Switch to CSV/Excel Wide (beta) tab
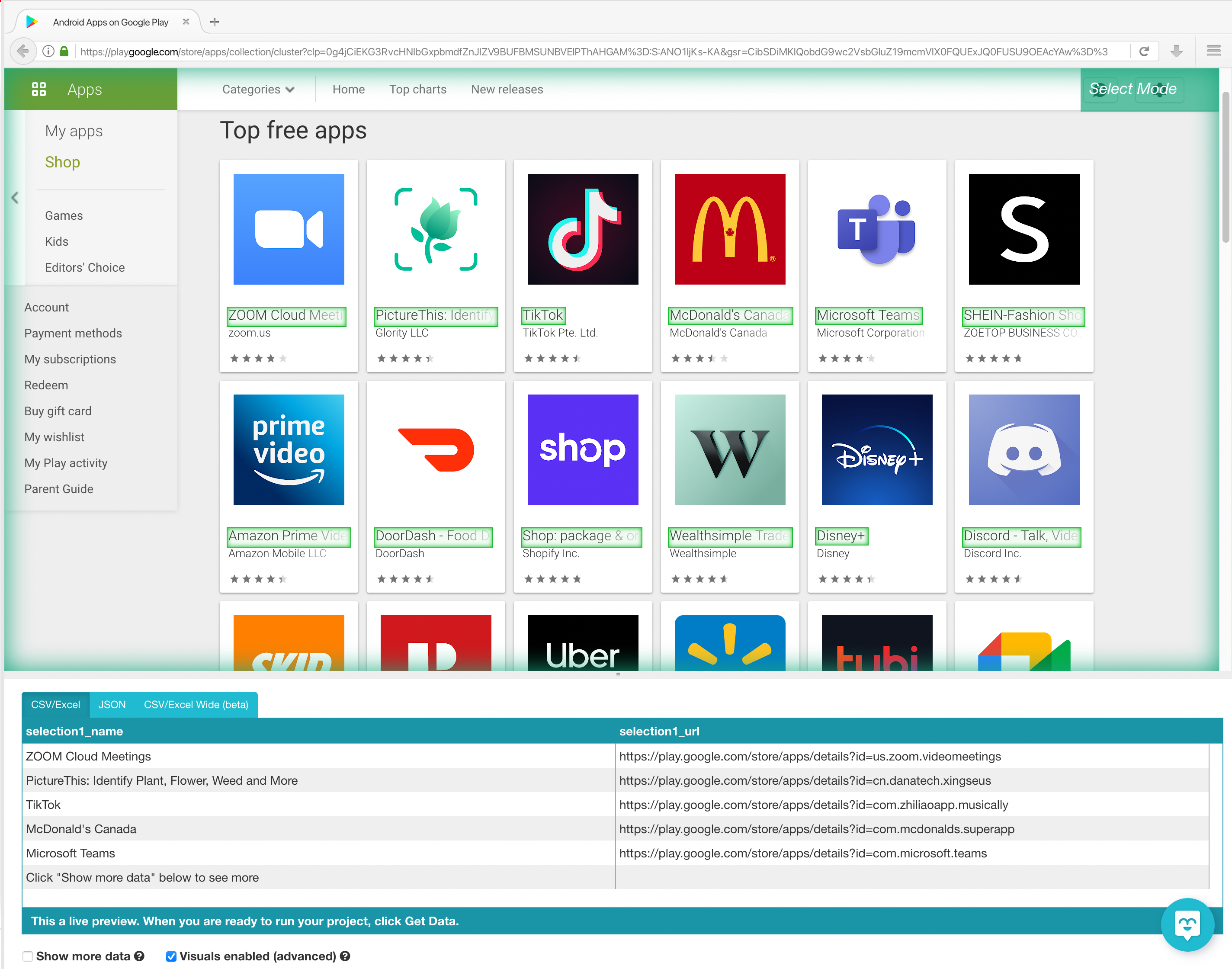 point(196,704)
